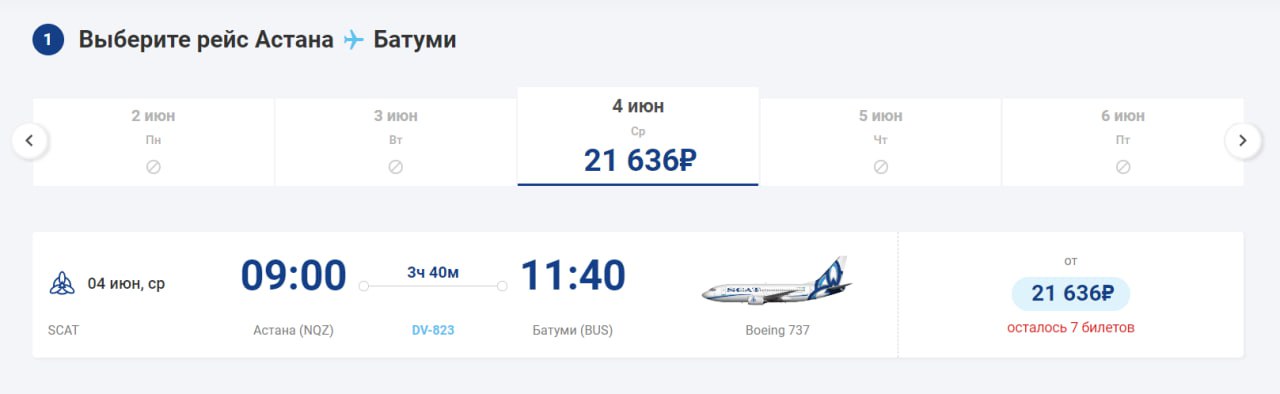Click the unavailable icon under 5 июн
Viewport: 1280px width, 394px height.
[x=880, y=167]
